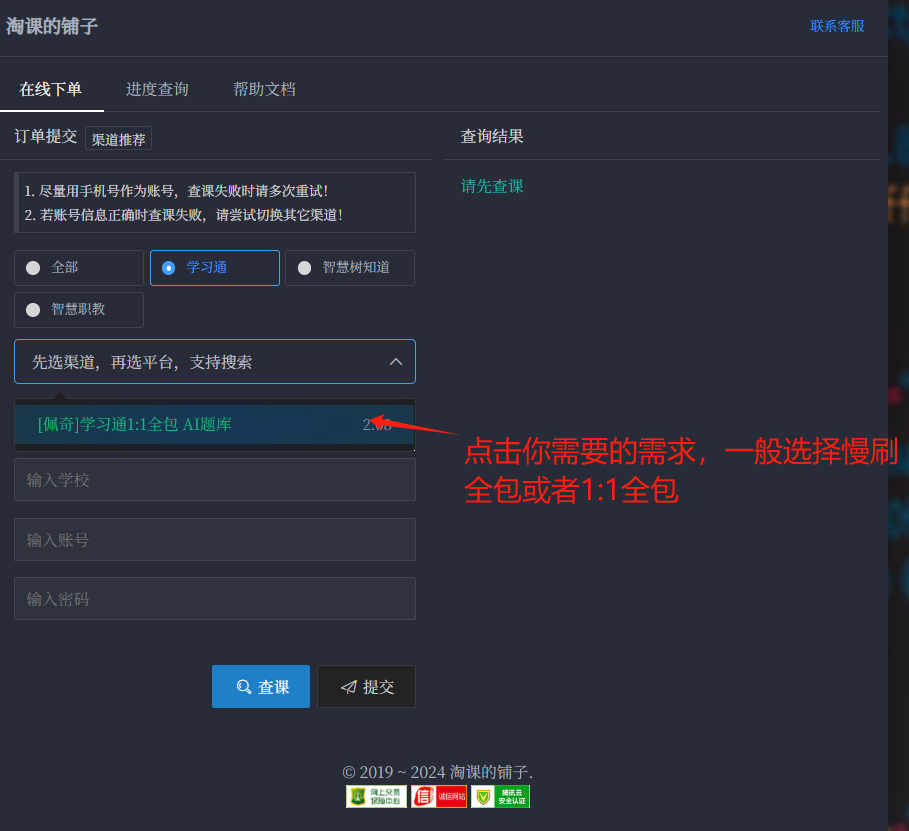Open the 网上交易保障中心 certification badge
The width and height of the screenshot is (909, 831).
coord(375,796)
